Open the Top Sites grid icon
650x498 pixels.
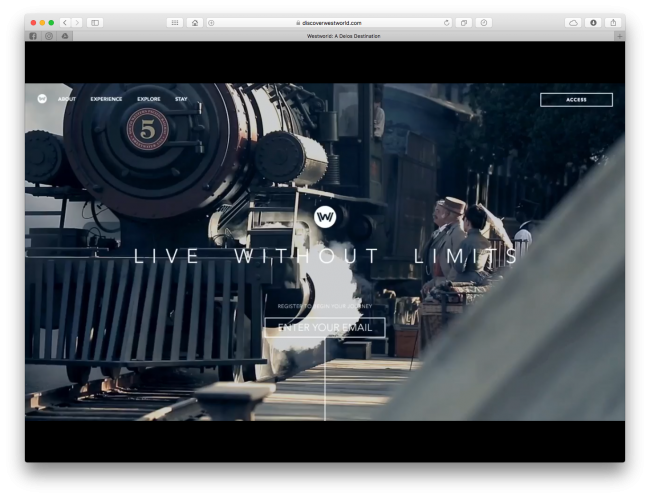[175, 23]
